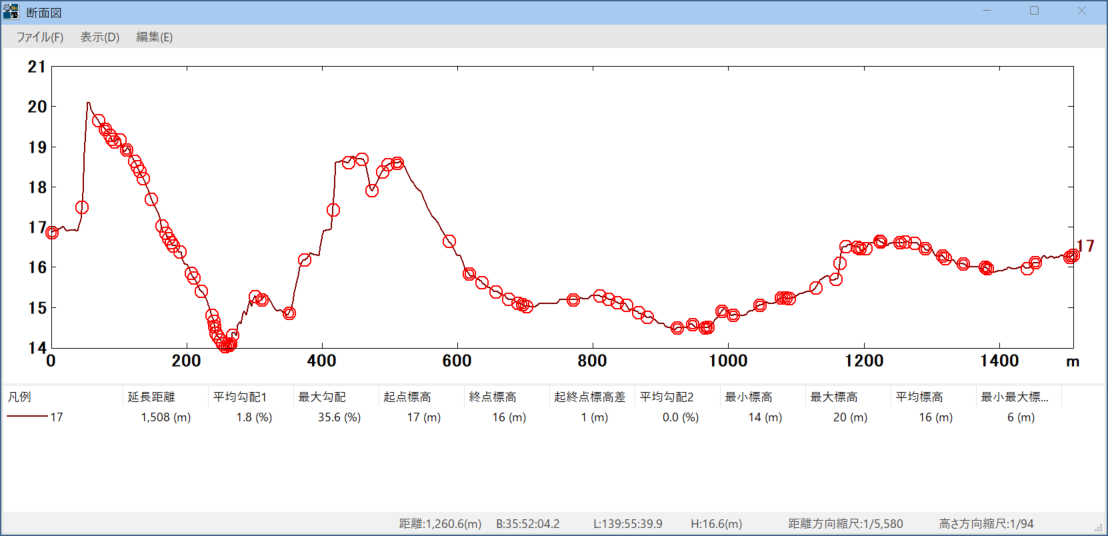Click the red legend line swatch for 17
Image resolution: width=1108 pixels, height=536 pixels.
26,418
